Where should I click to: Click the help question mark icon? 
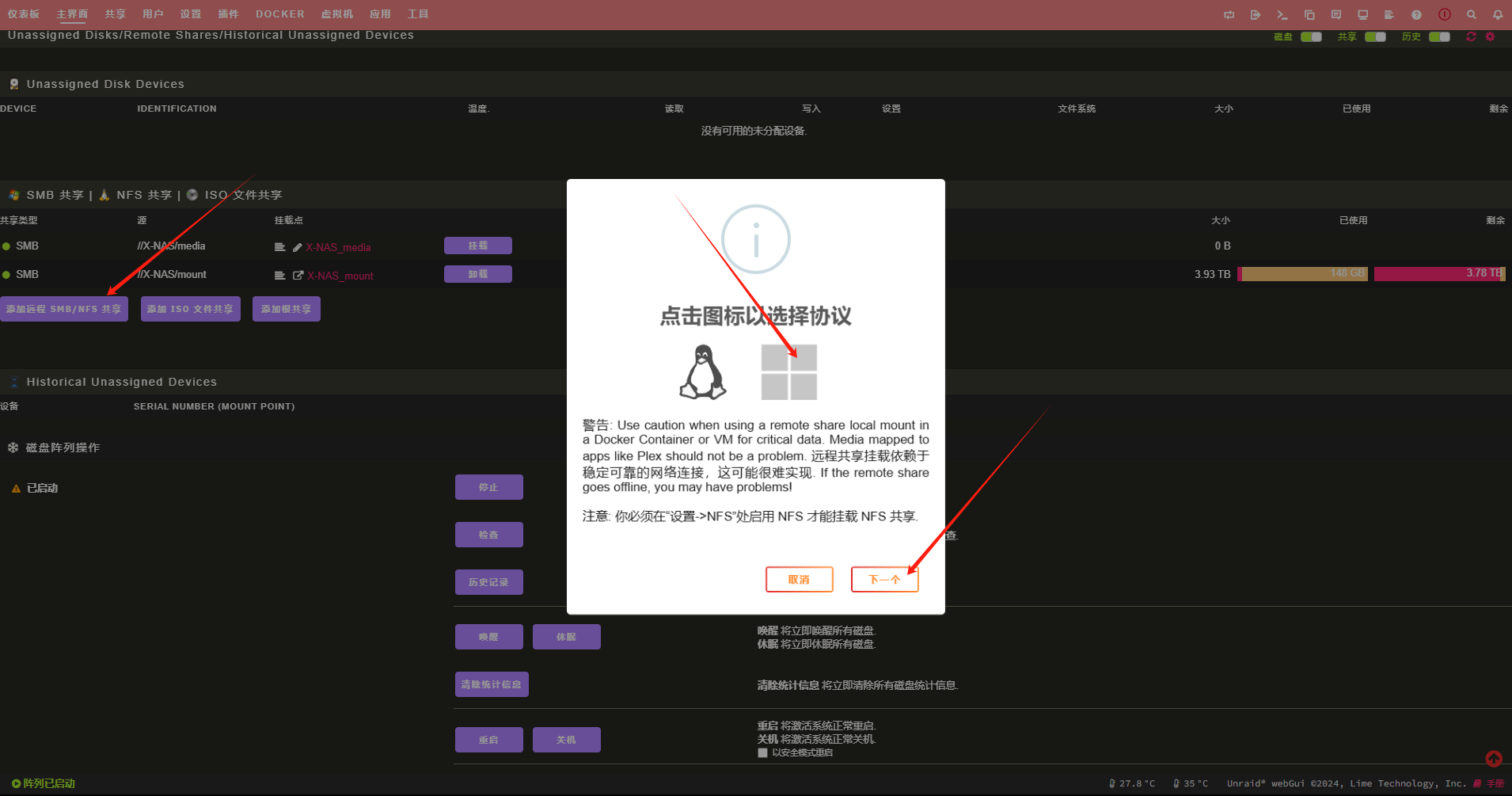pos(1416,15)
